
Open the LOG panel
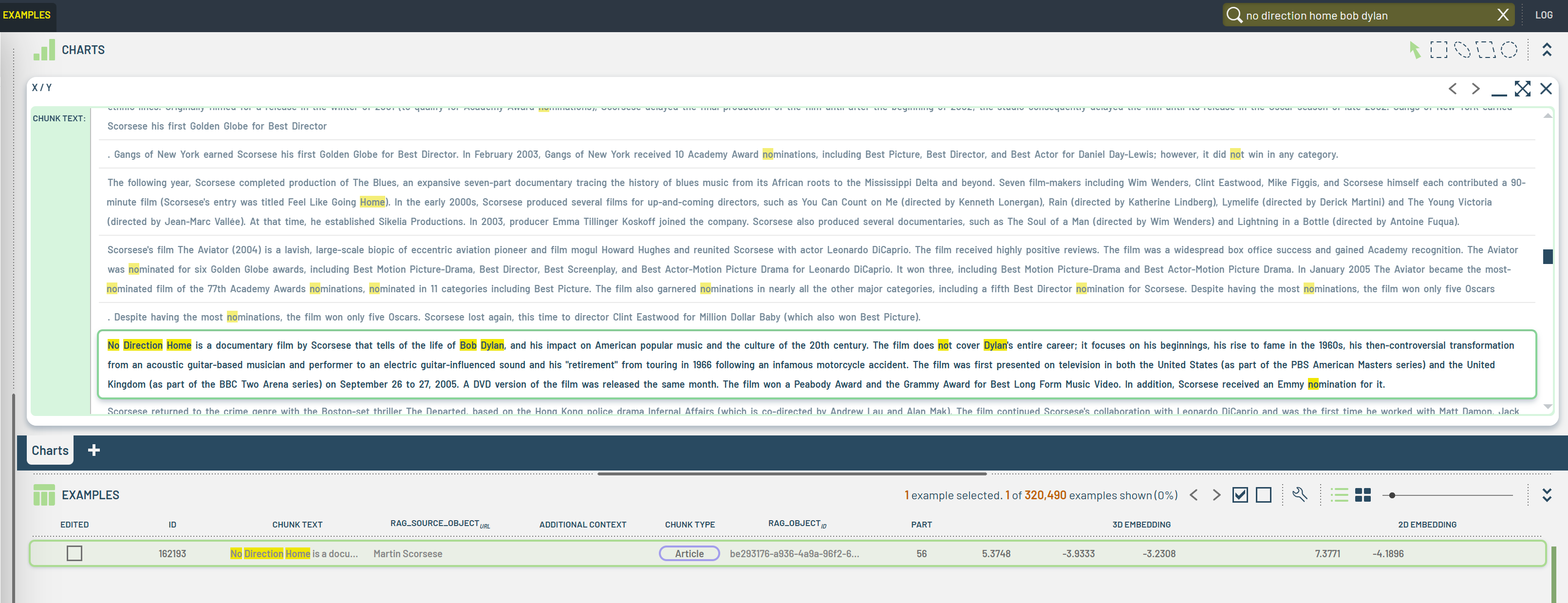tap(1544, 15)
